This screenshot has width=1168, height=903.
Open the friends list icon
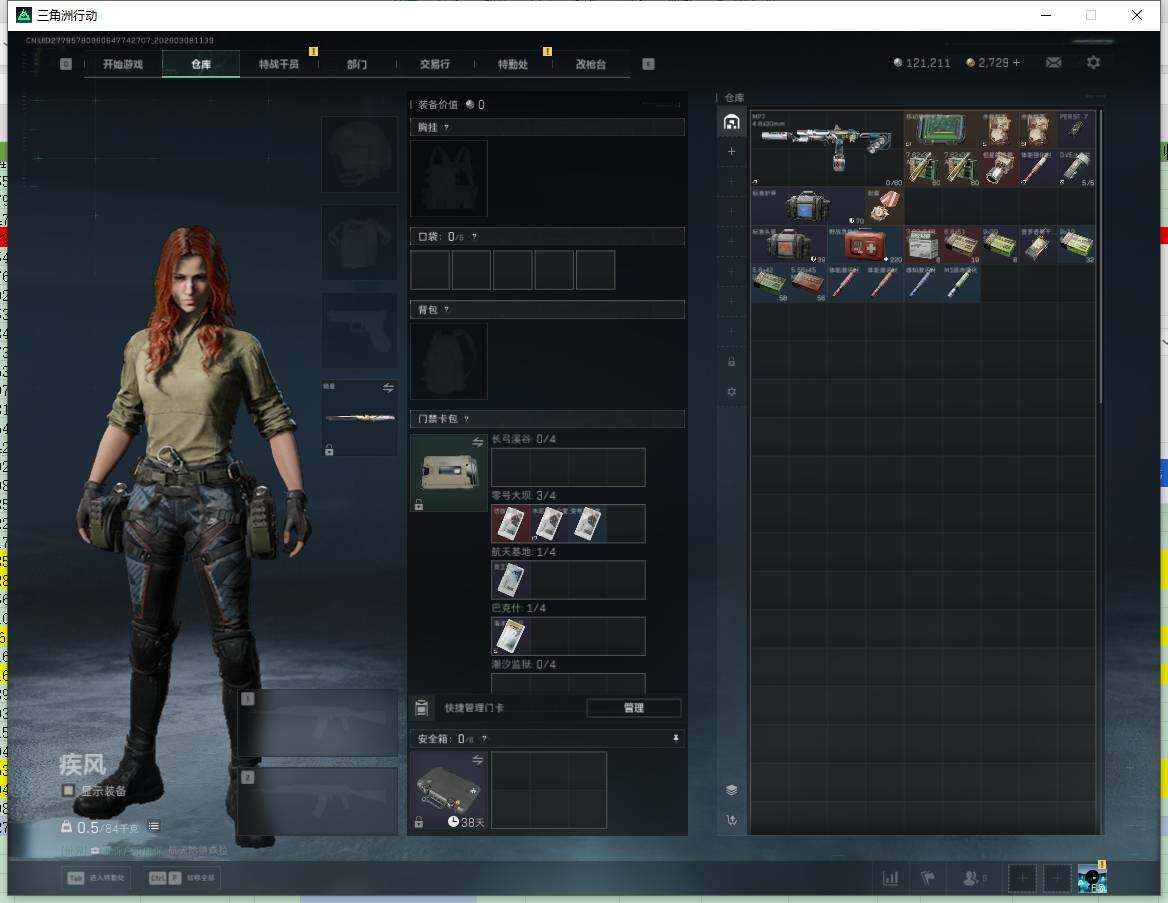[973, 878]
